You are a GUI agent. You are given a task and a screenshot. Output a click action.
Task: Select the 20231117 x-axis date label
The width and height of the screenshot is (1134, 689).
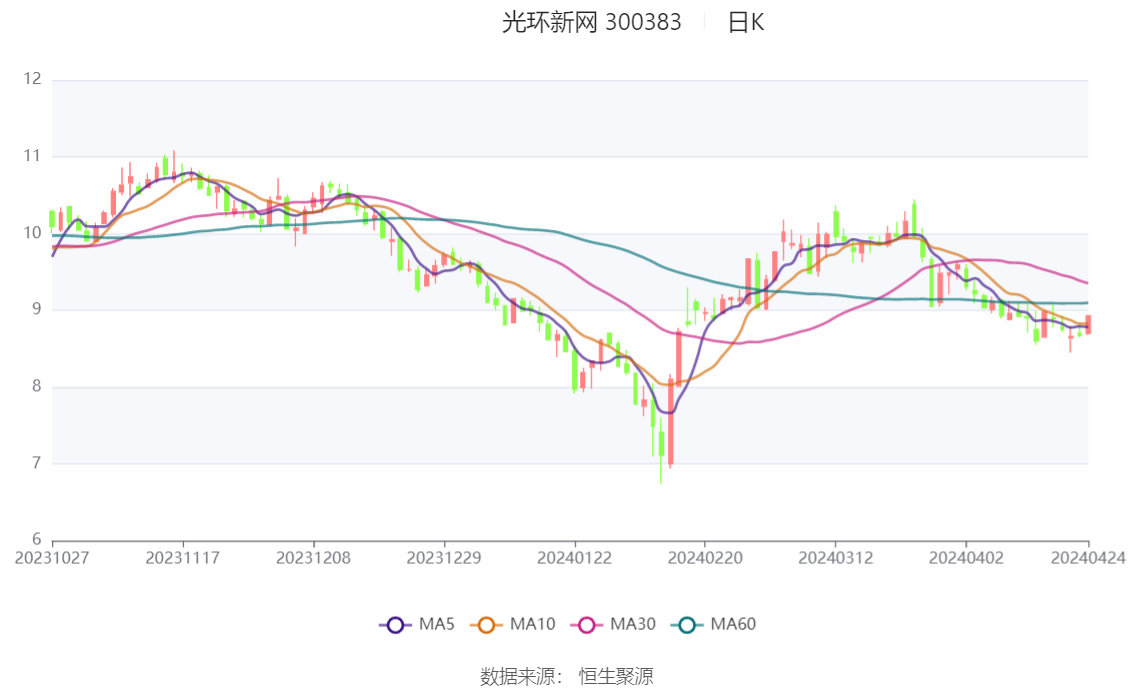coord(182,558)
